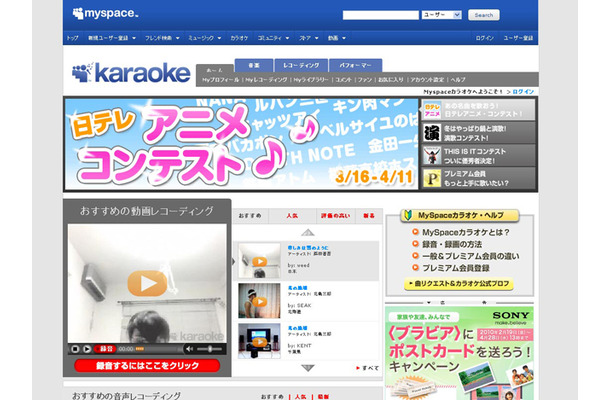Open Myレコーディング in the gray submenu

pos(266,79)
